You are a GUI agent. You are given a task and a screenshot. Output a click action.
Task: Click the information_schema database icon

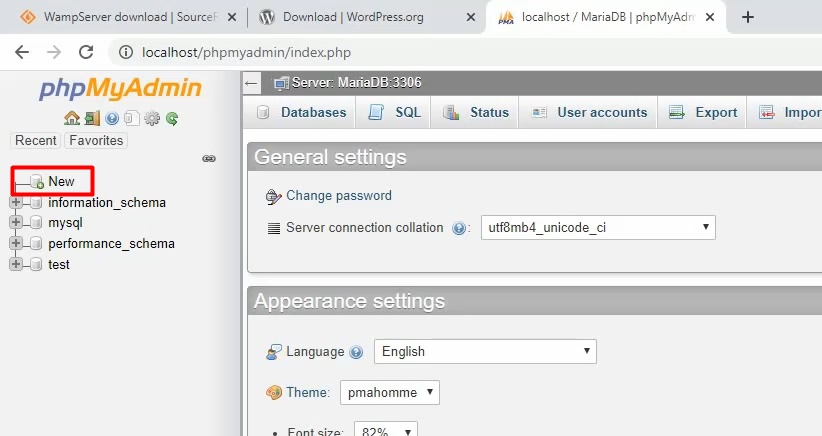click(x=36, y=202)
